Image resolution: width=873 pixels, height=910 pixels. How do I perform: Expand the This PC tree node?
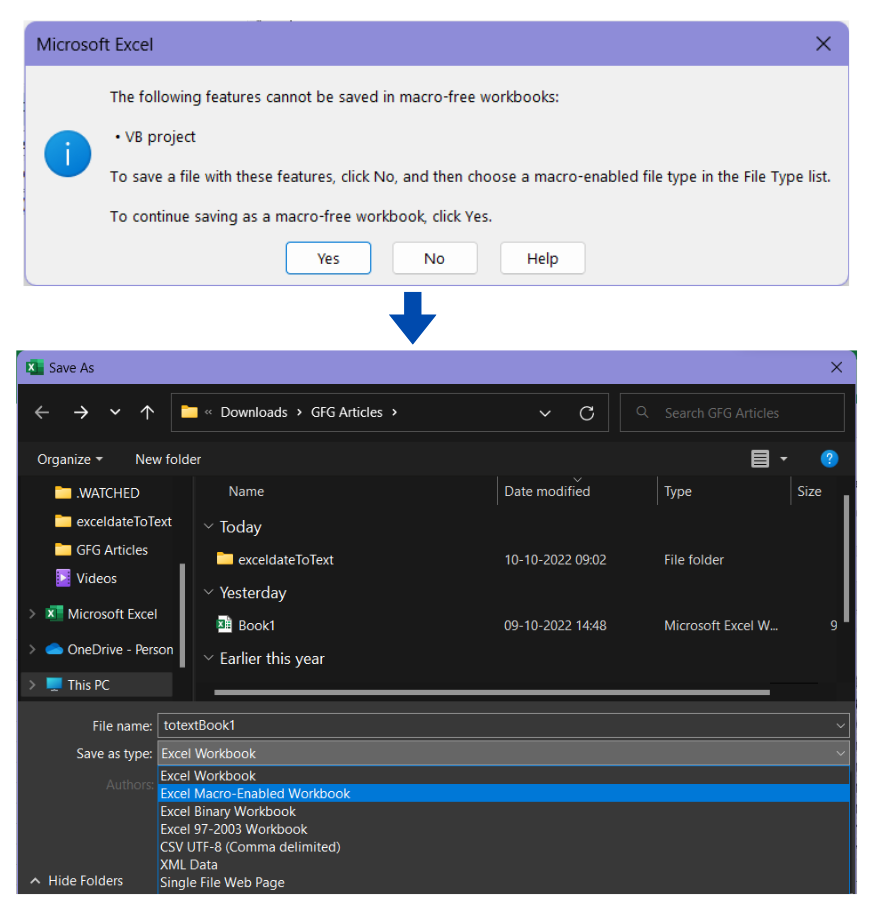point(33,685)
